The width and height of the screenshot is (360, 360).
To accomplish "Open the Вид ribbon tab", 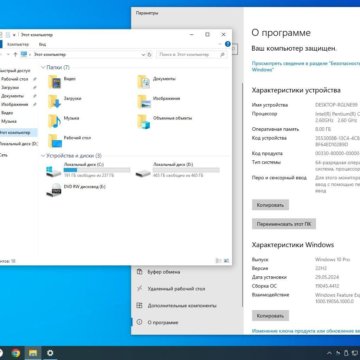I will click(x=42, y=44).
